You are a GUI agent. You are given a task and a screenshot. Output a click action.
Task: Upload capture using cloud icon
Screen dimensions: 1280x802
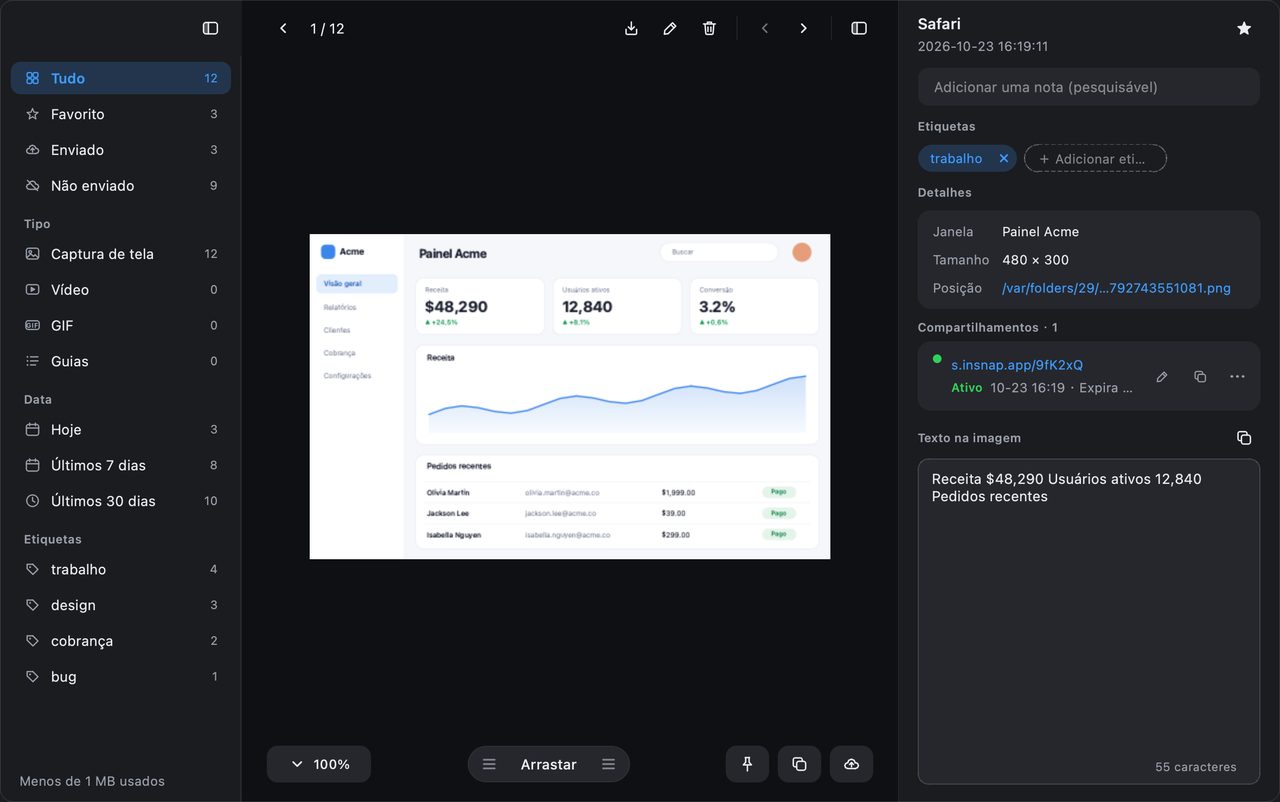pyautogui.click(x=851, y=764)
